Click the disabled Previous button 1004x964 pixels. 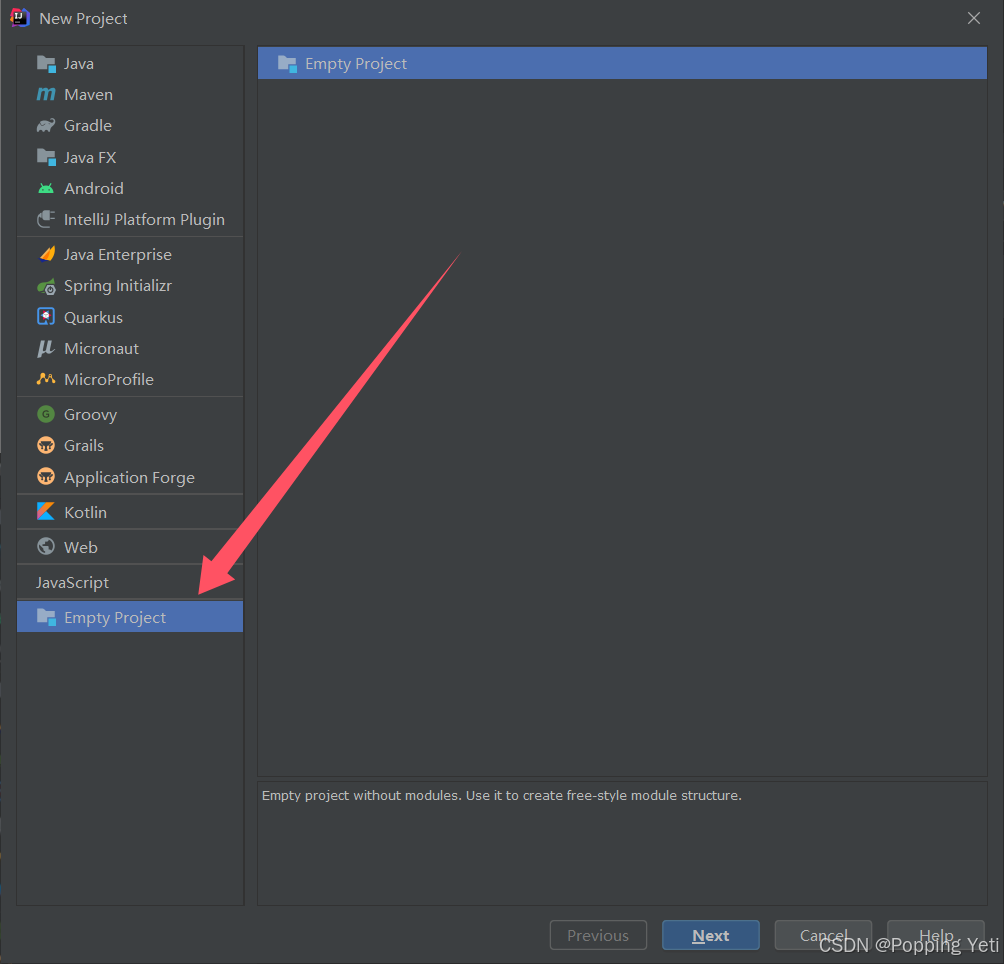(598, 935)
